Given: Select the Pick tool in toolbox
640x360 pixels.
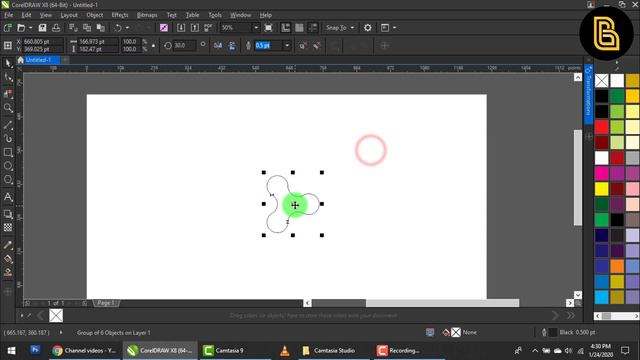Looking at the screenshot, I should coord(8,63).
